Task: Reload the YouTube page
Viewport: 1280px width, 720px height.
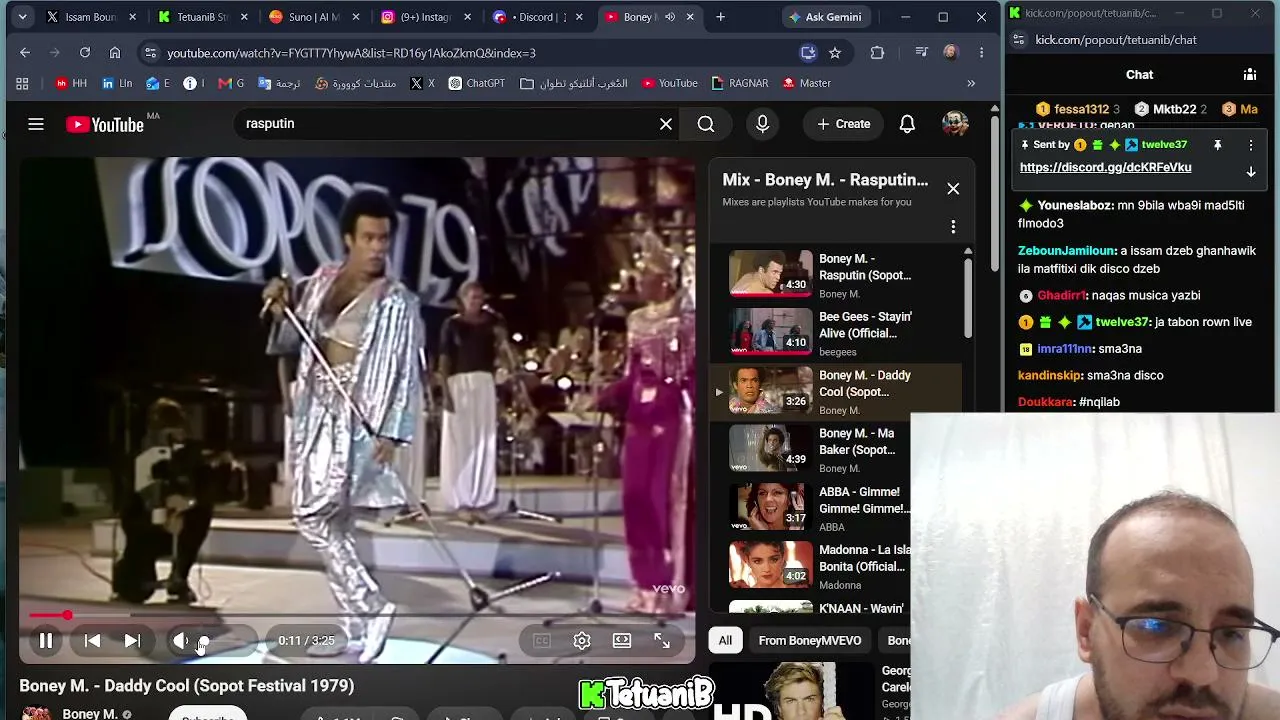Action: (x=85, y=53)
